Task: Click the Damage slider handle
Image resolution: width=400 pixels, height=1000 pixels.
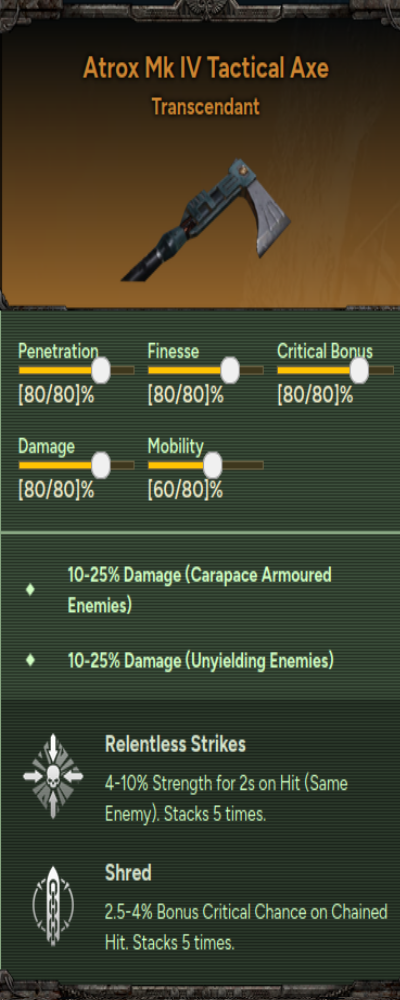Action: 101,466
